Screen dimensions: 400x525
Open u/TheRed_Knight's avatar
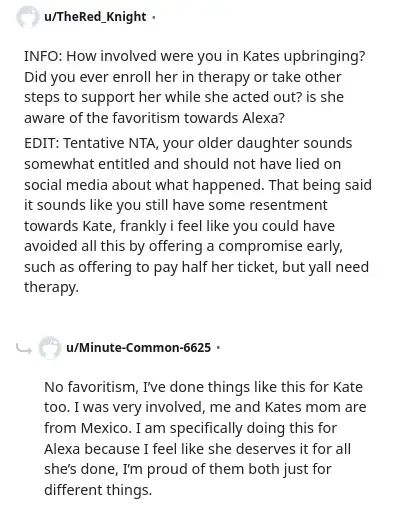(27, 17)
